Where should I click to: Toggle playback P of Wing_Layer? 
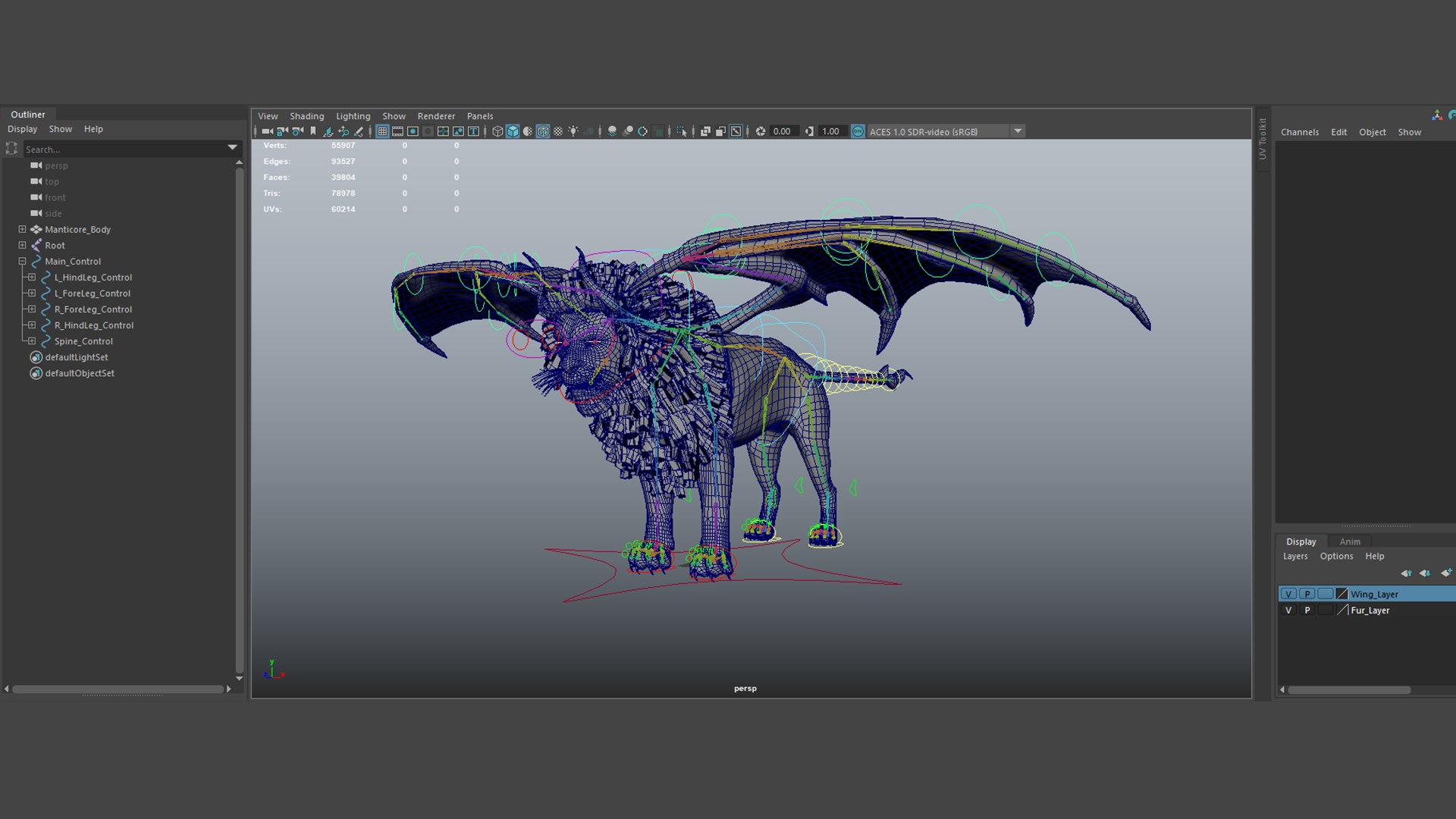point(1307,594)
